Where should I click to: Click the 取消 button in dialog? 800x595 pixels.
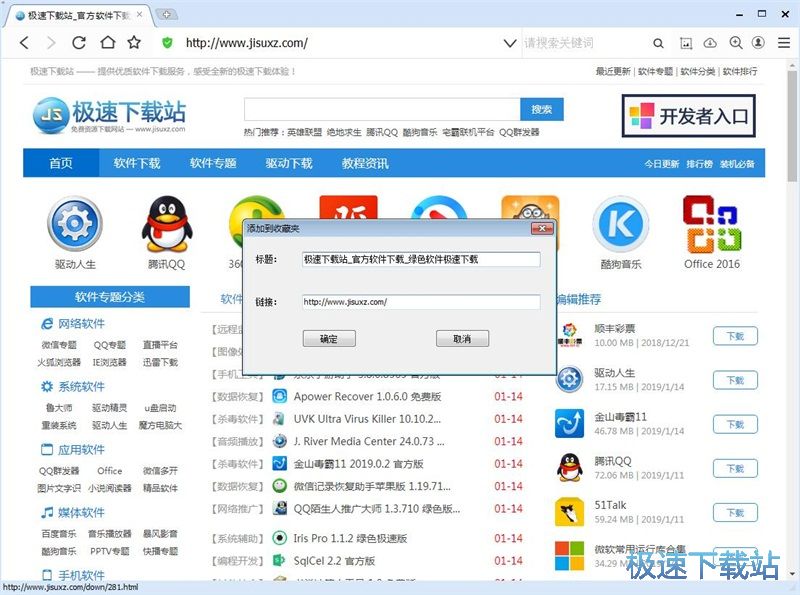pyautogui.click(x=462, y=338)
